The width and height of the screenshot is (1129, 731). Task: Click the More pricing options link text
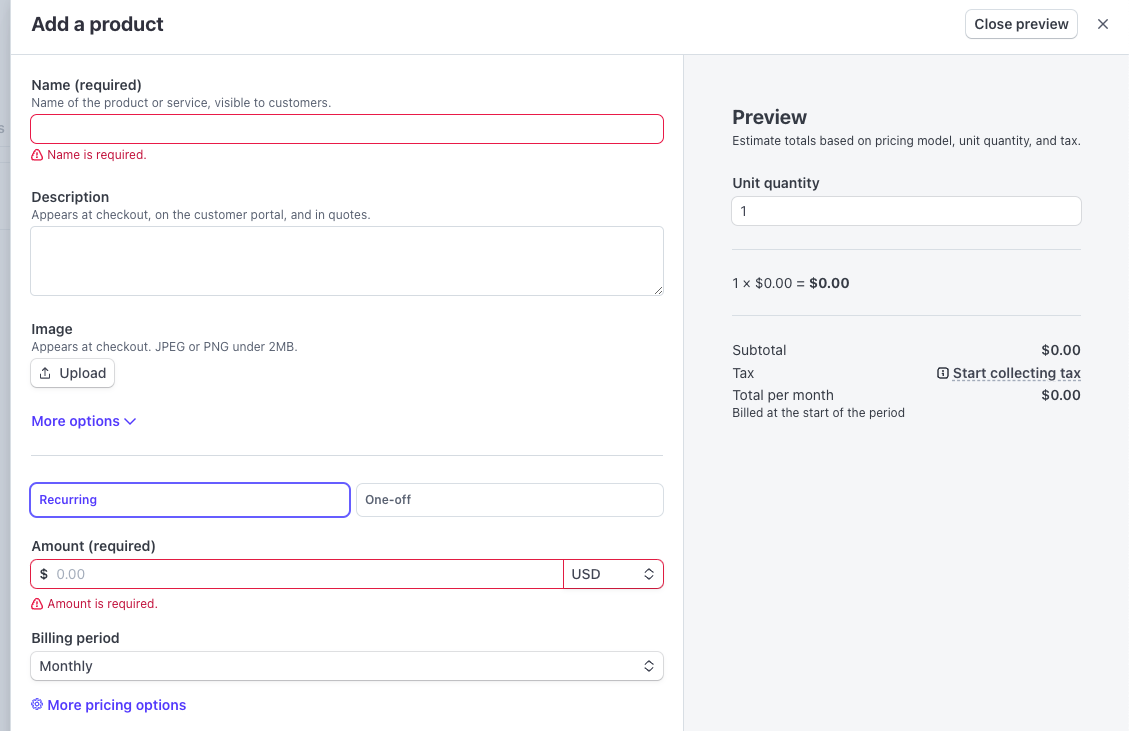point(116,705)
